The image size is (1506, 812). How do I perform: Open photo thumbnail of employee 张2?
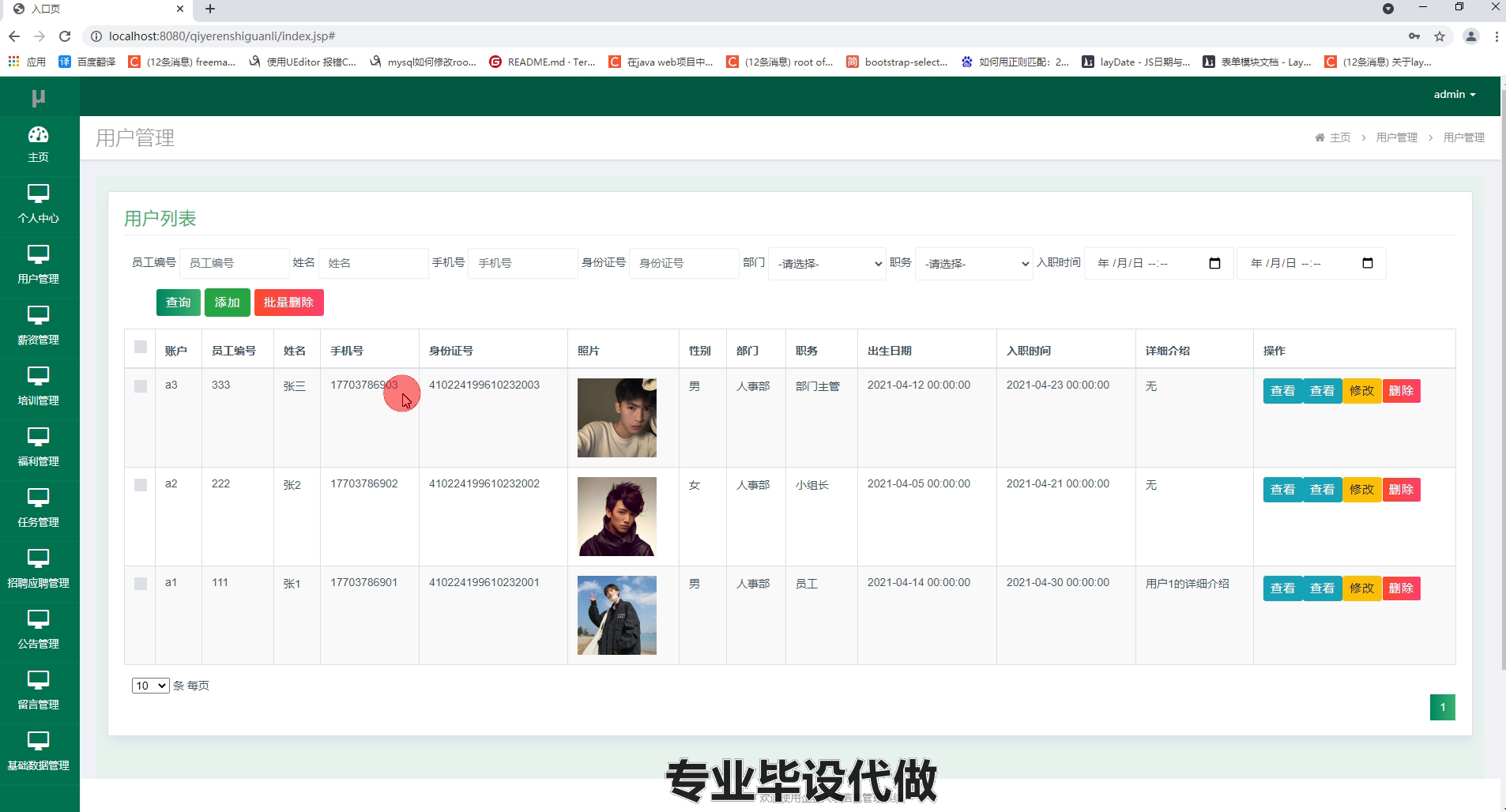click(x=617, y=517)
